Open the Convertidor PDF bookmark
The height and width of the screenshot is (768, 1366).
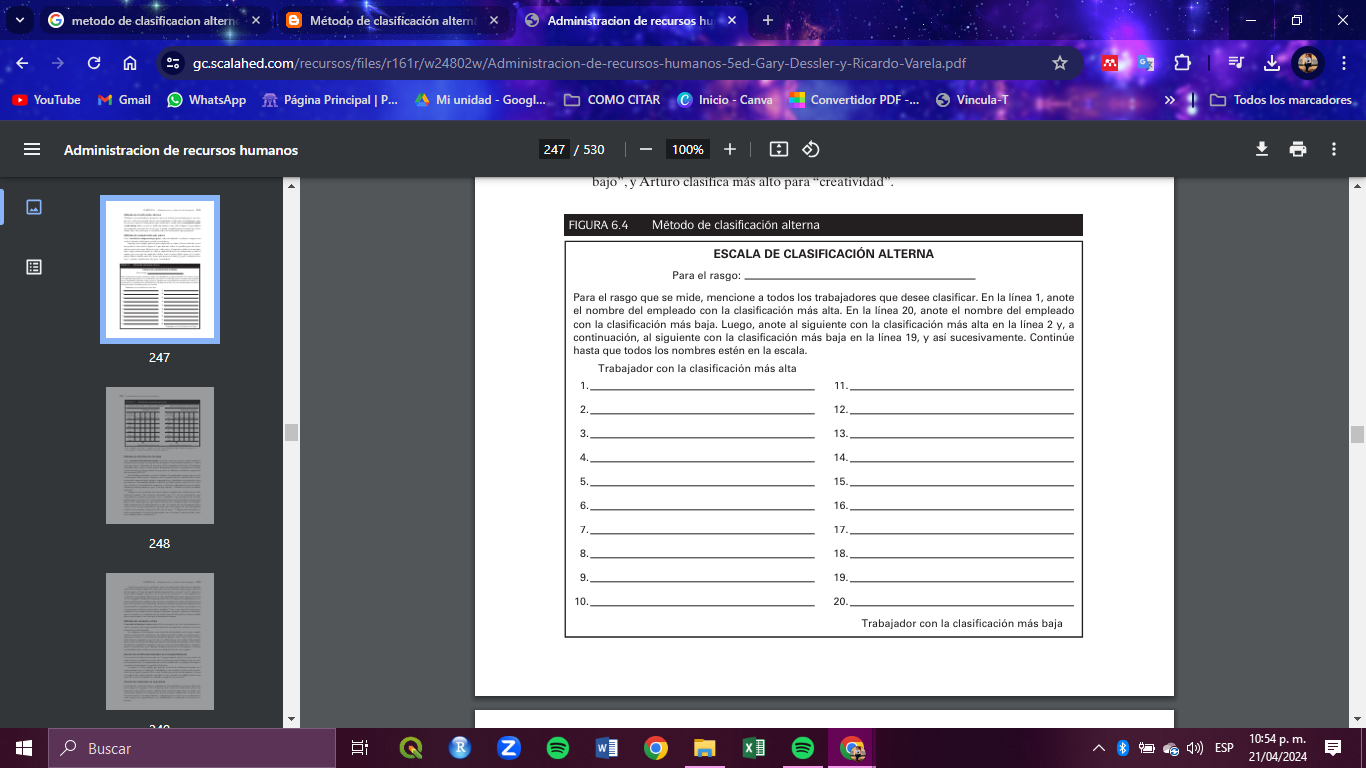pos(854,100)
